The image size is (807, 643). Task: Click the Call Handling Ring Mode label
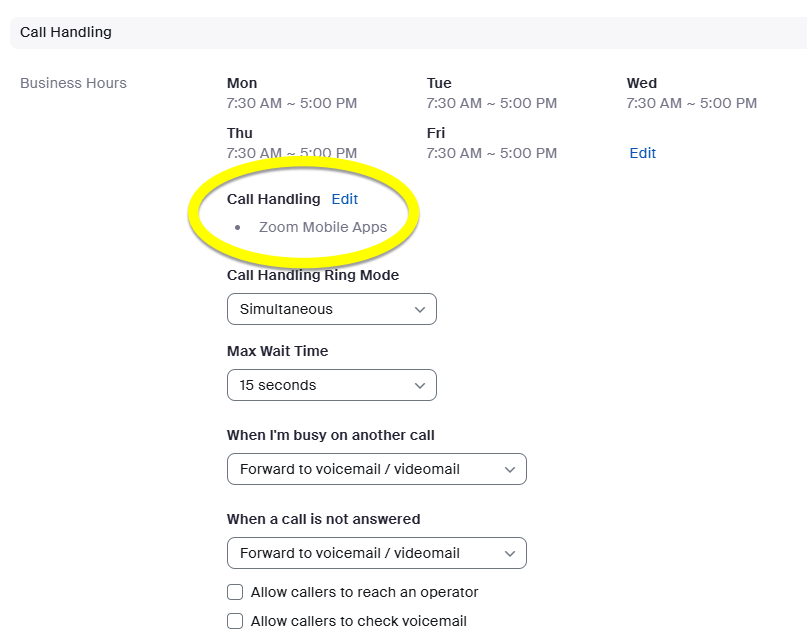312,275
